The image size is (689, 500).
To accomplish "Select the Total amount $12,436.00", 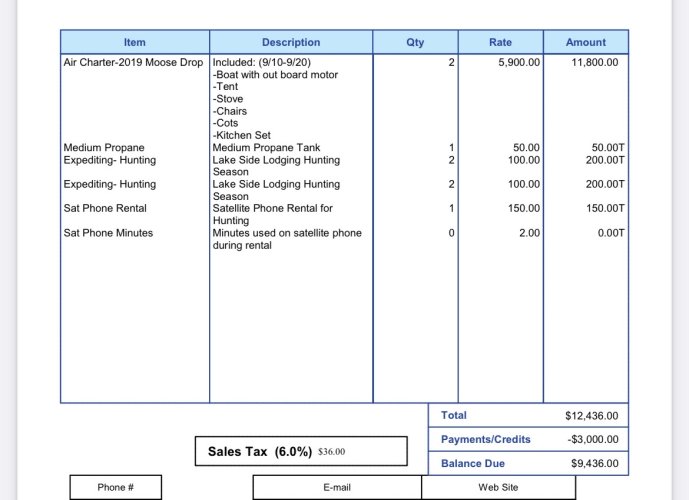I will tap(591, 416).
